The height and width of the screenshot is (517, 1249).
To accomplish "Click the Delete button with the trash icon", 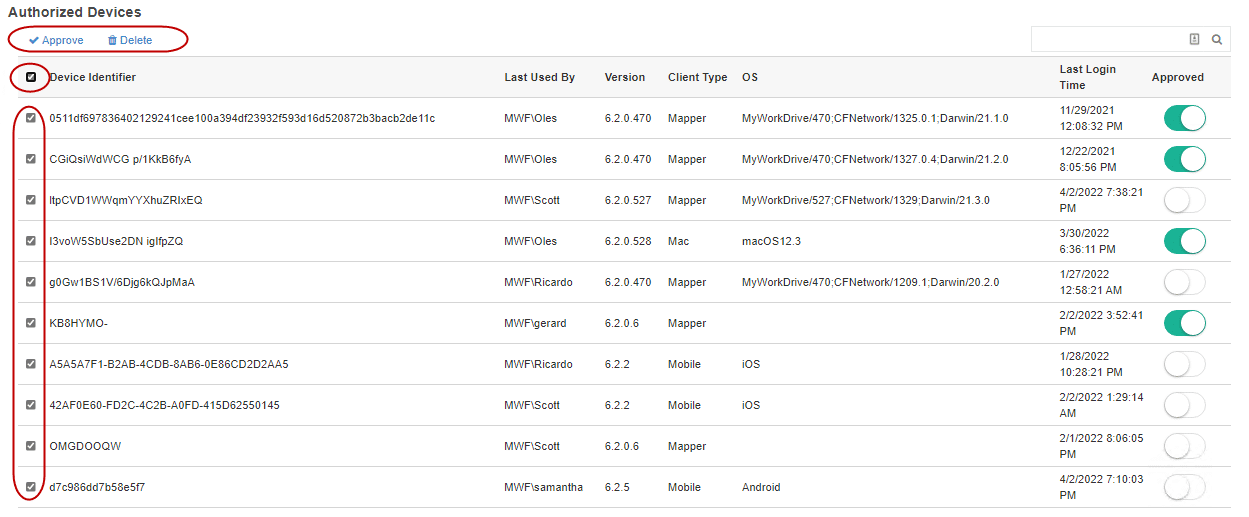I will pos(130,40).
